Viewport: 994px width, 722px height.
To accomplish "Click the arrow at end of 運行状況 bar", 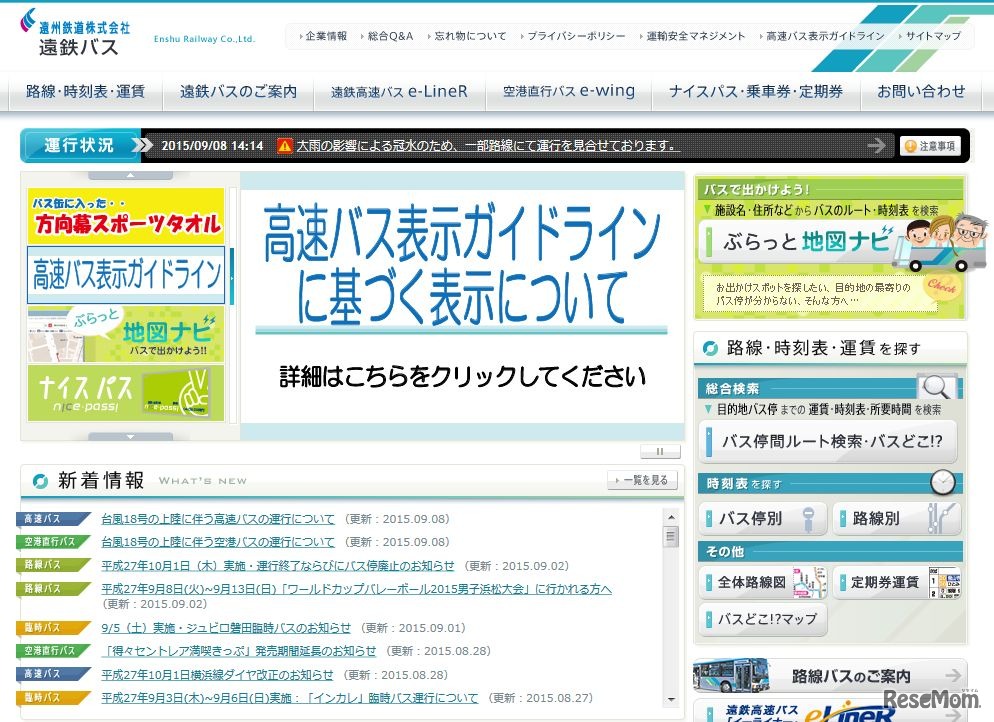I will point(876,146).
